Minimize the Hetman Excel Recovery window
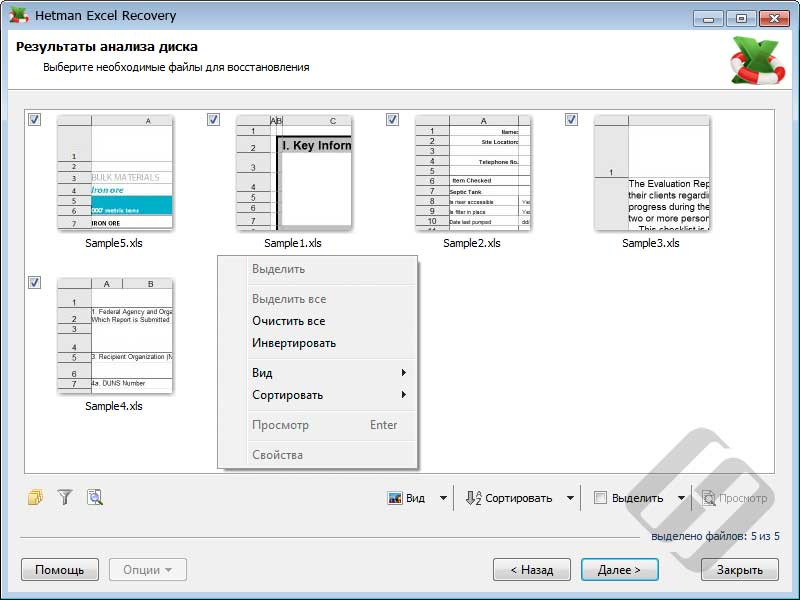Screen dimensions: 800x600 (x=708, y=19)
